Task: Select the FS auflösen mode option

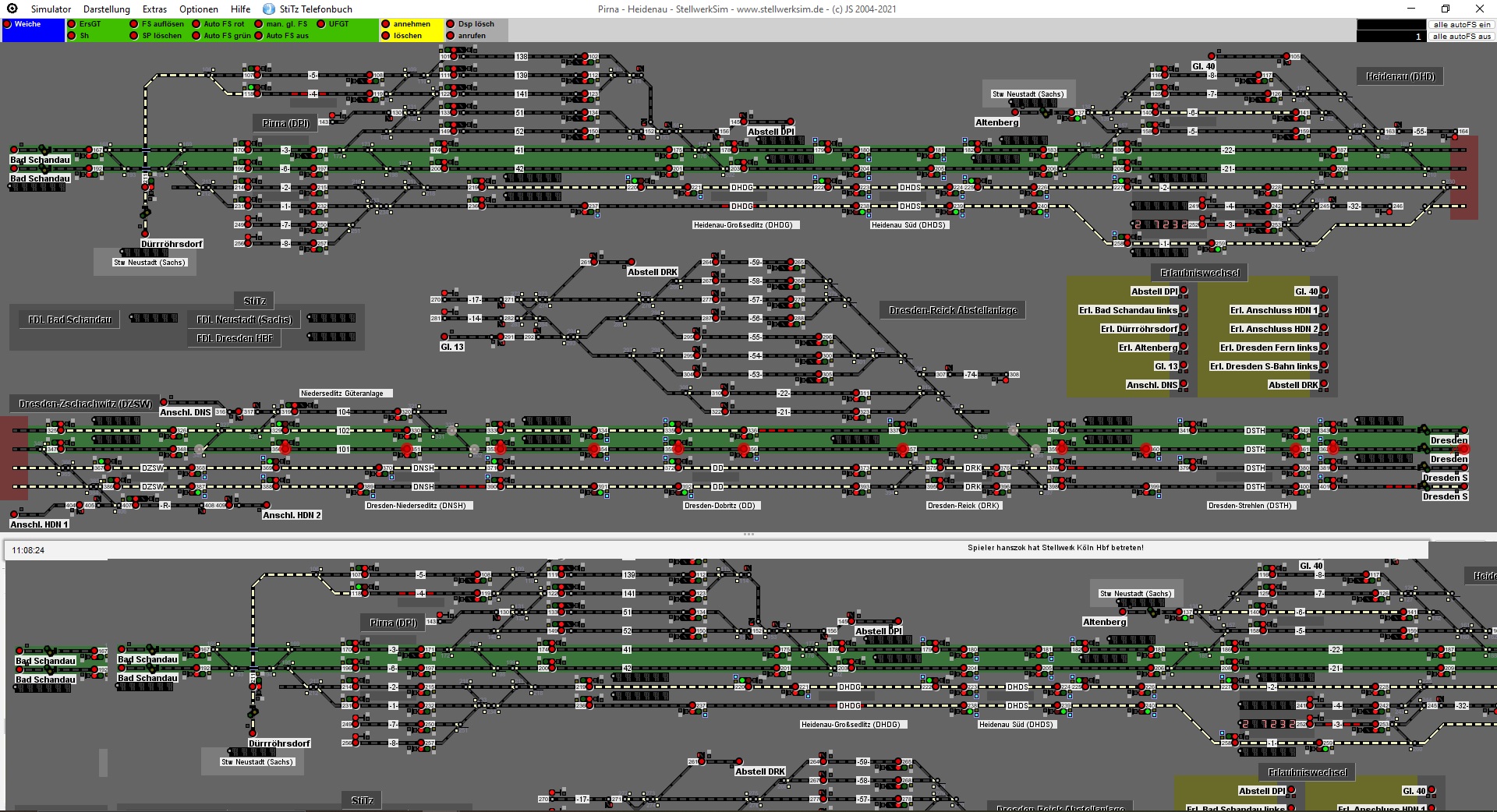Action: (x=134, y=24)
